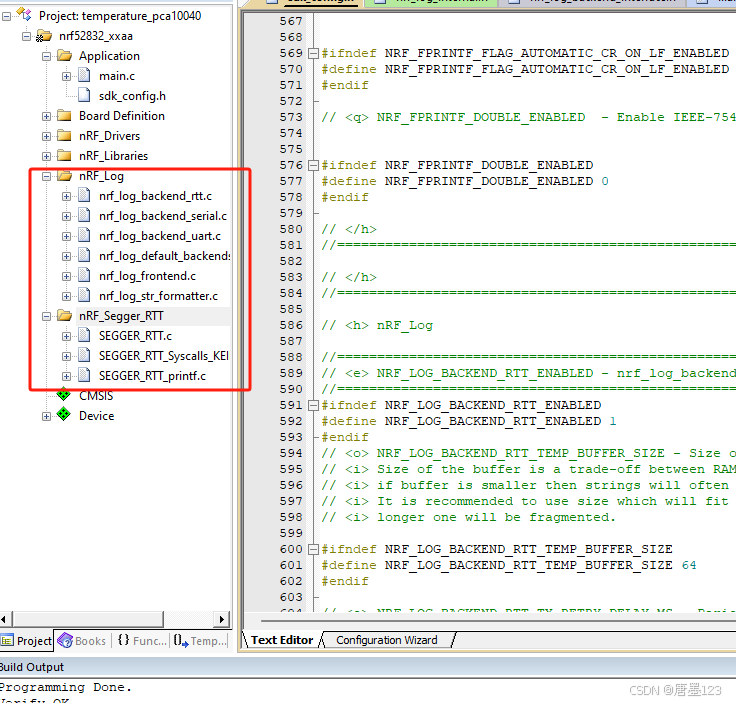Fold the code block at line 591

[313, 405]
